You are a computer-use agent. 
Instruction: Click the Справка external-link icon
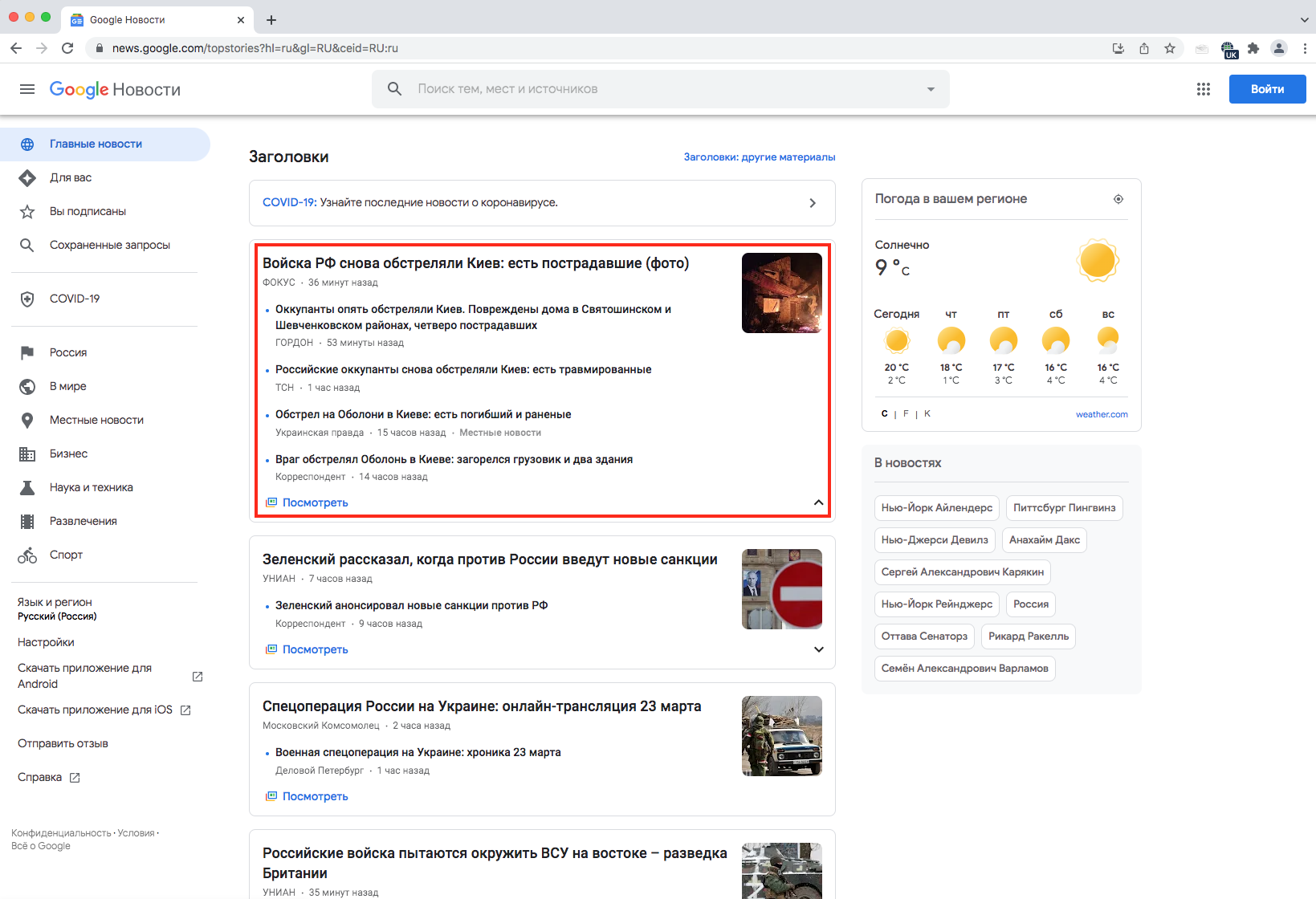(75, 778)
